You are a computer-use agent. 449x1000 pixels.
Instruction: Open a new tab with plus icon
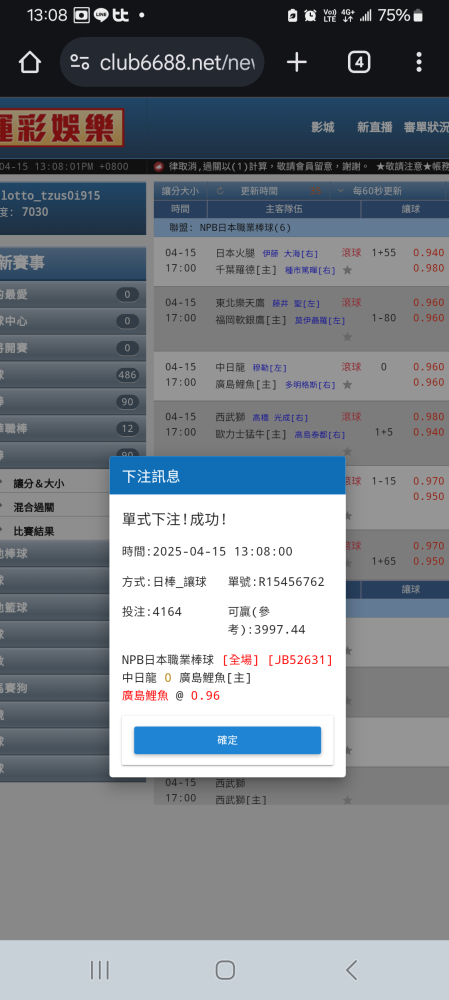(x=297, y=62)
